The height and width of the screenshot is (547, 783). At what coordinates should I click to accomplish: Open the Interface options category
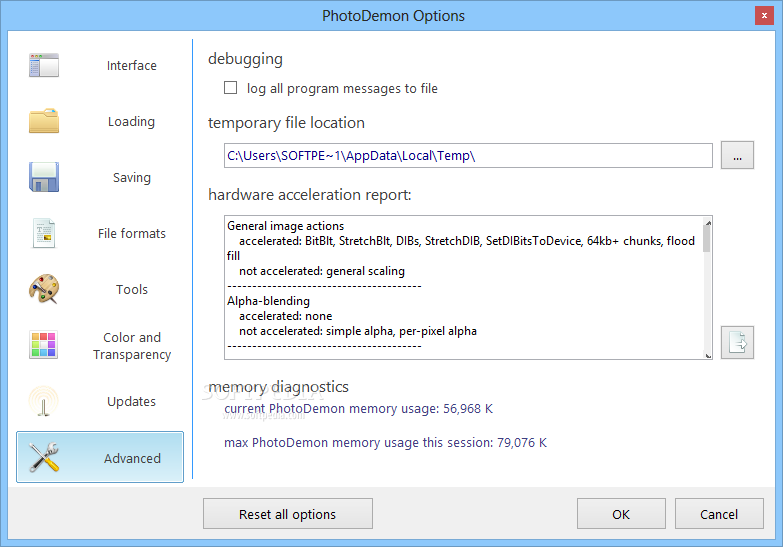(x=100, y=65)
